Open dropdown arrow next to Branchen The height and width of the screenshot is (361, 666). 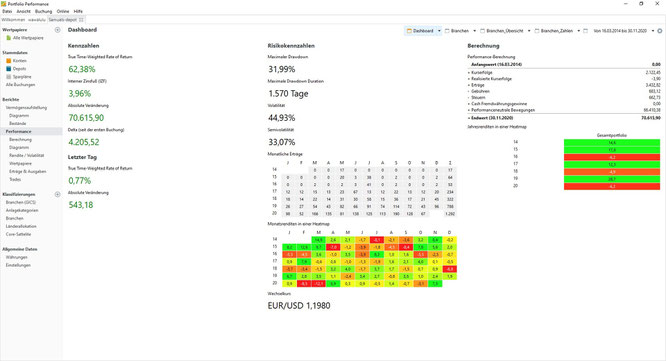pos(474,31)
